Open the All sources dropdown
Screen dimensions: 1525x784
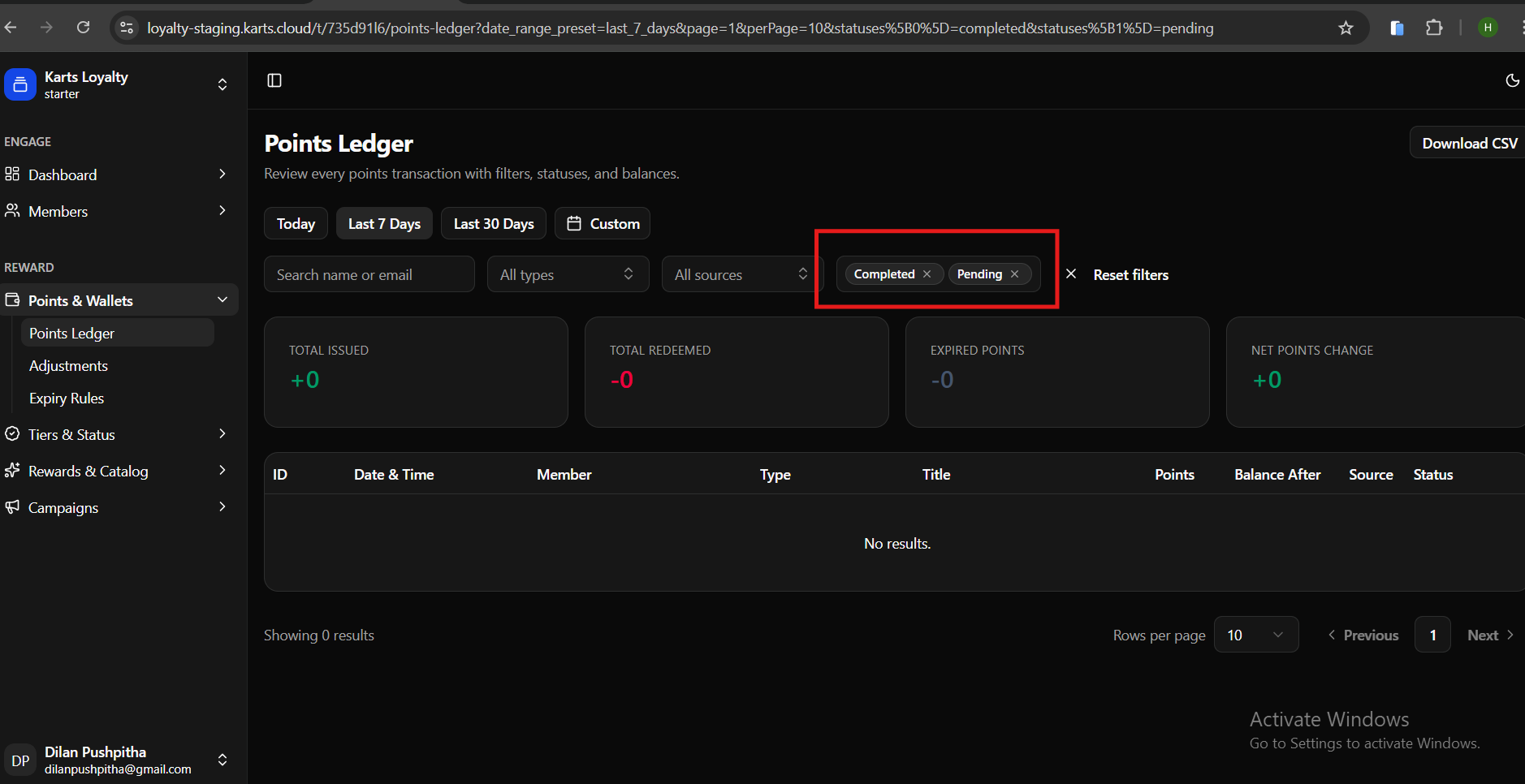pyautogui.click(x=741, y=274)
